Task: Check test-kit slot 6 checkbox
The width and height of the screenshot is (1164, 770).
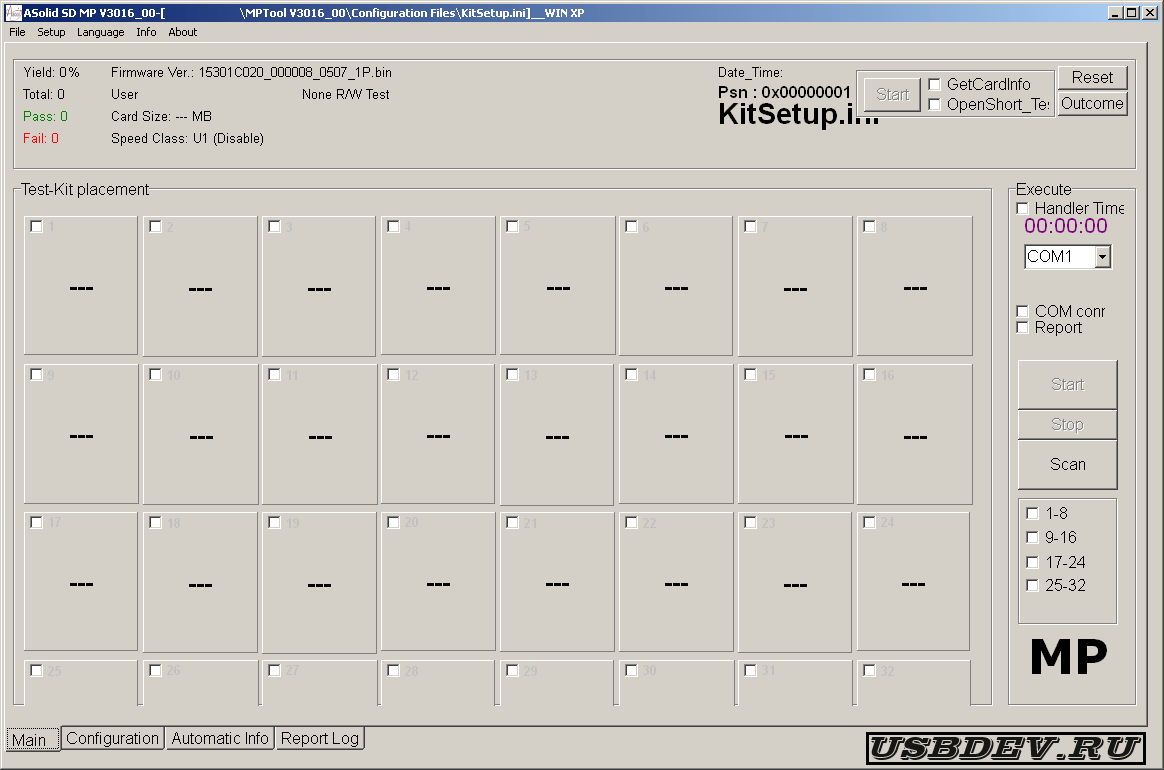Action: point(631,226)
